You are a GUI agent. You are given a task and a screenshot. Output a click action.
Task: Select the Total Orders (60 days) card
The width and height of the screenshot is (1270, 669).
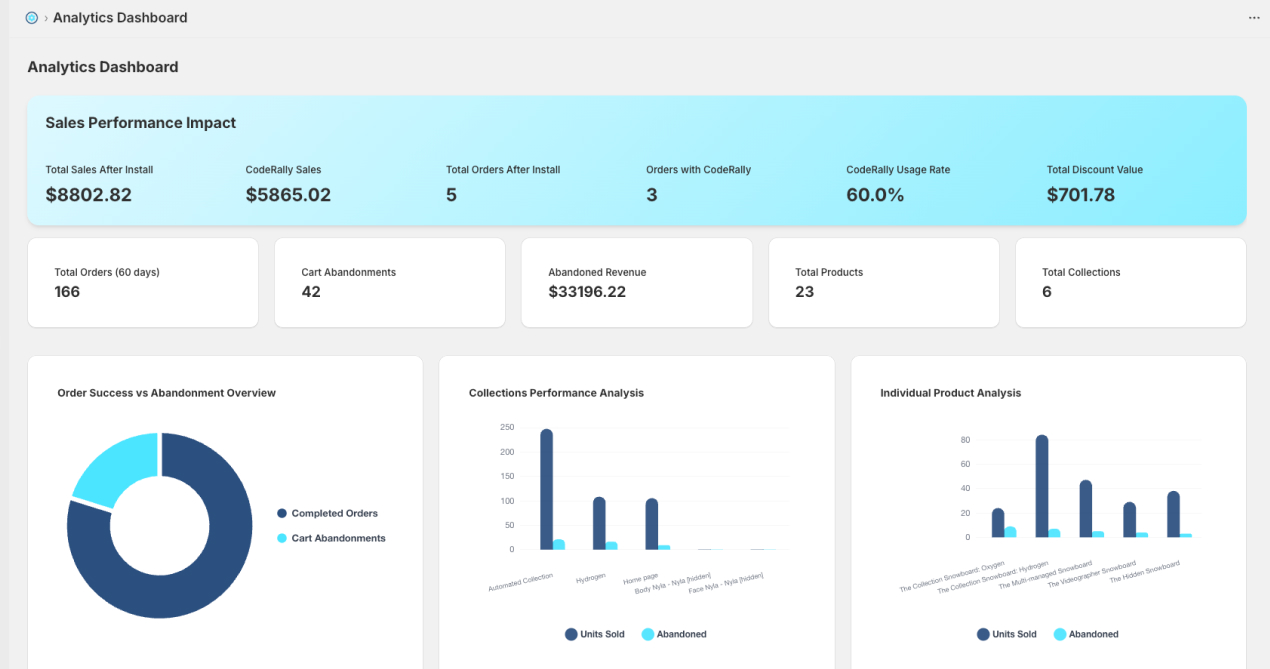point(143,282)
